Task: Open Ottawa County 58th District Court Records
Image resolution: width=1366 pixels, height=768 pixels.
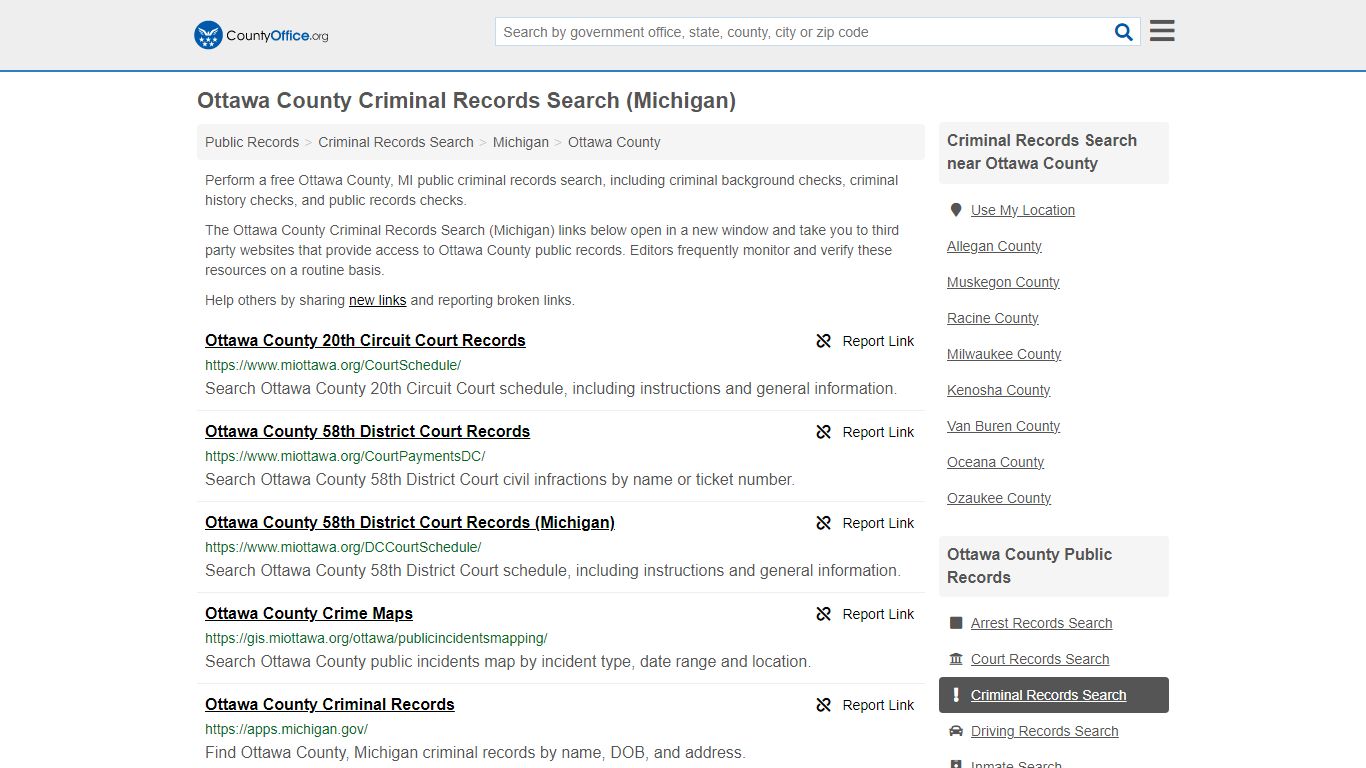Action: (x=368, y=431)
